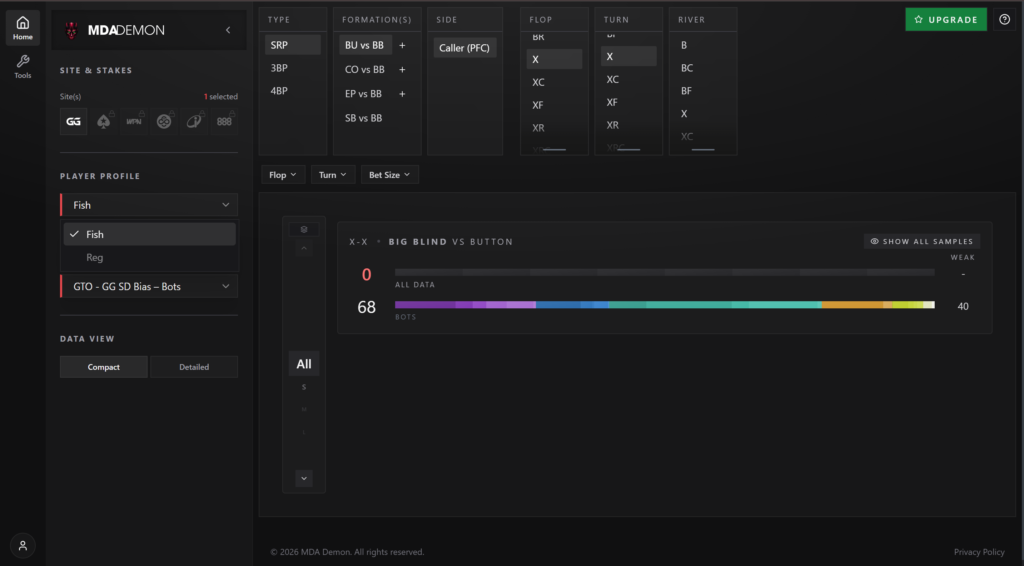
Task: Select EP vs BB formation
Action: tap(363, 94)
